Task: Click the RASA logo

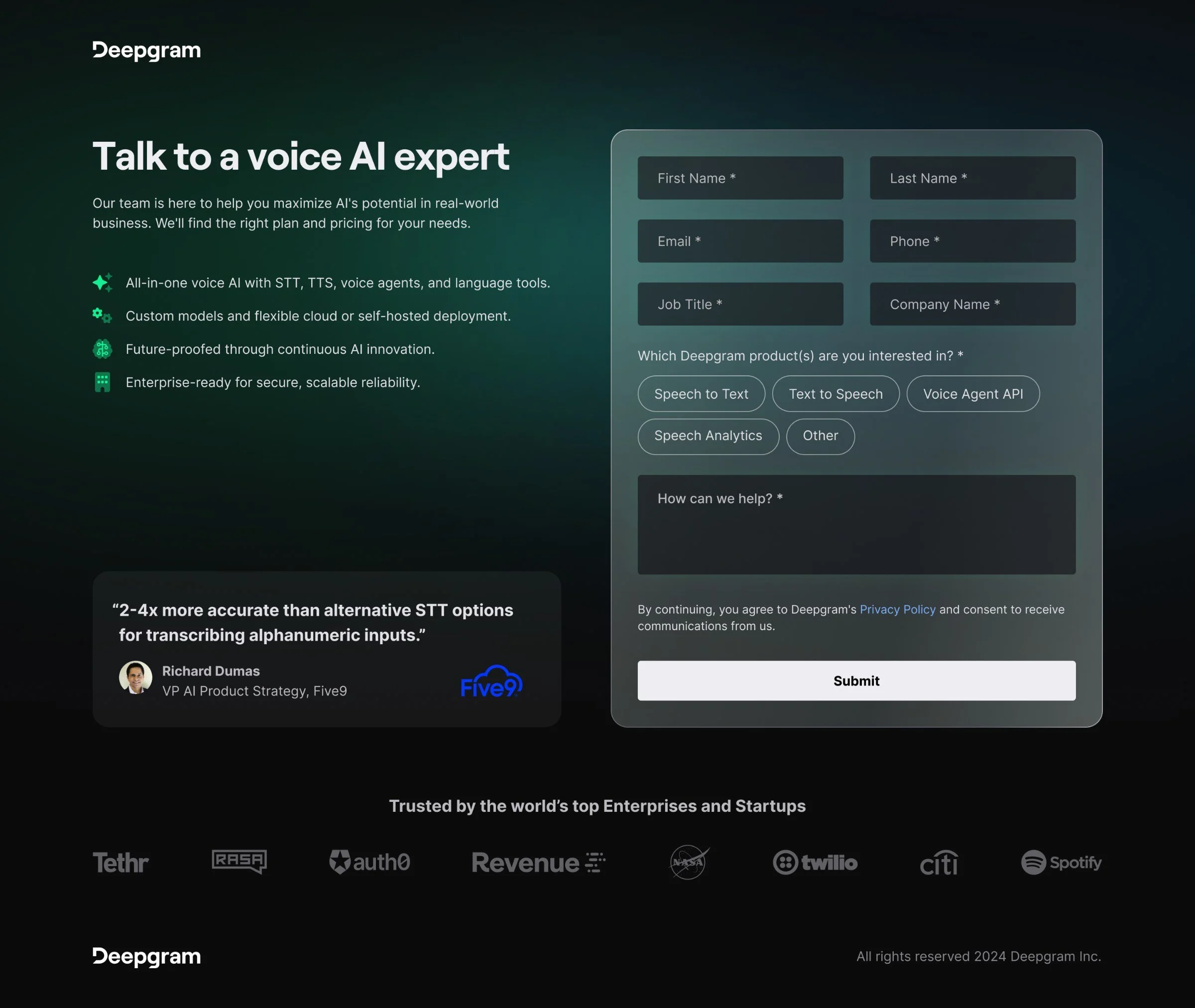Action: (239, 861)
